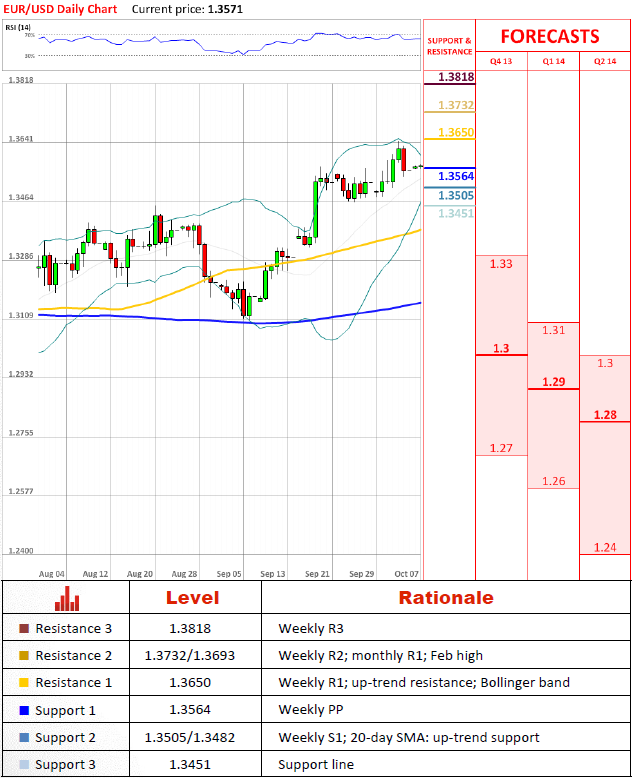Click the level cell 1.3732/1.3693
Screen dimensions: 634x778
point(190,656)
